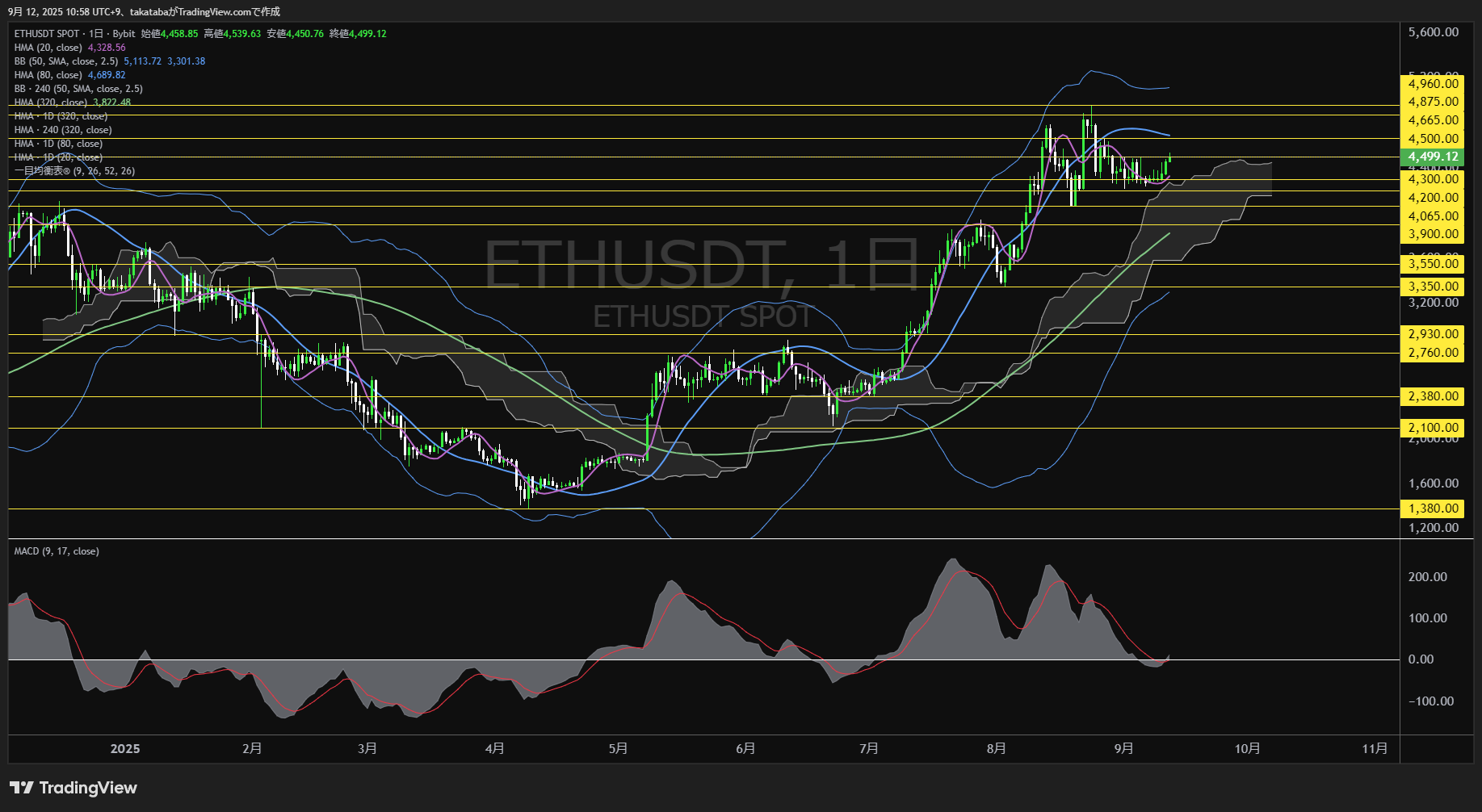
Task: Click the 200.00 value on the MACD axis
Action: [x=1428, y=577]
